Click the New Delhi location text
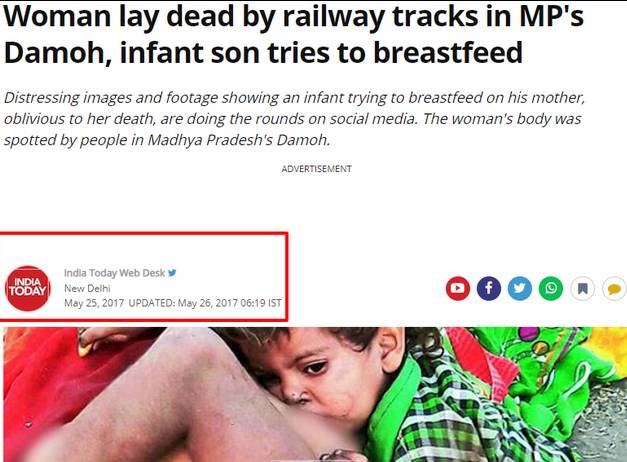The width and height of the screenshot is (627, 462). [x=87, y=288]
